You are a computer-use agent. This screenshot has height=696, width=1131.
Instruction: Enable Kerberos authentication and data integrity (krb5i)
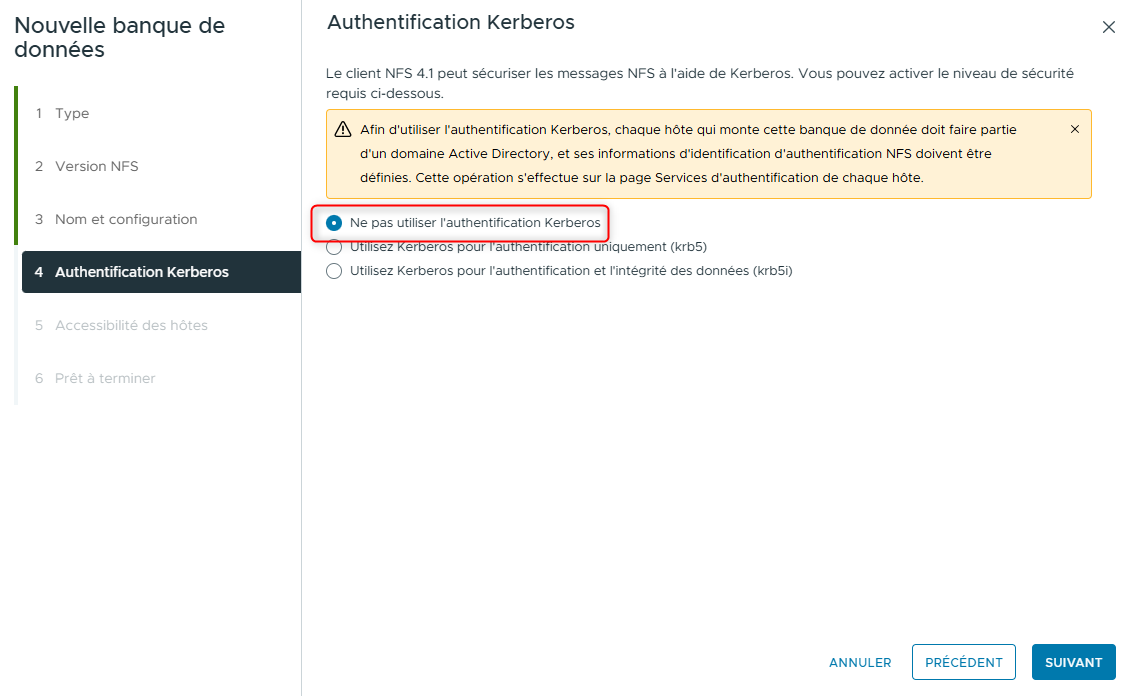(334, 271)
